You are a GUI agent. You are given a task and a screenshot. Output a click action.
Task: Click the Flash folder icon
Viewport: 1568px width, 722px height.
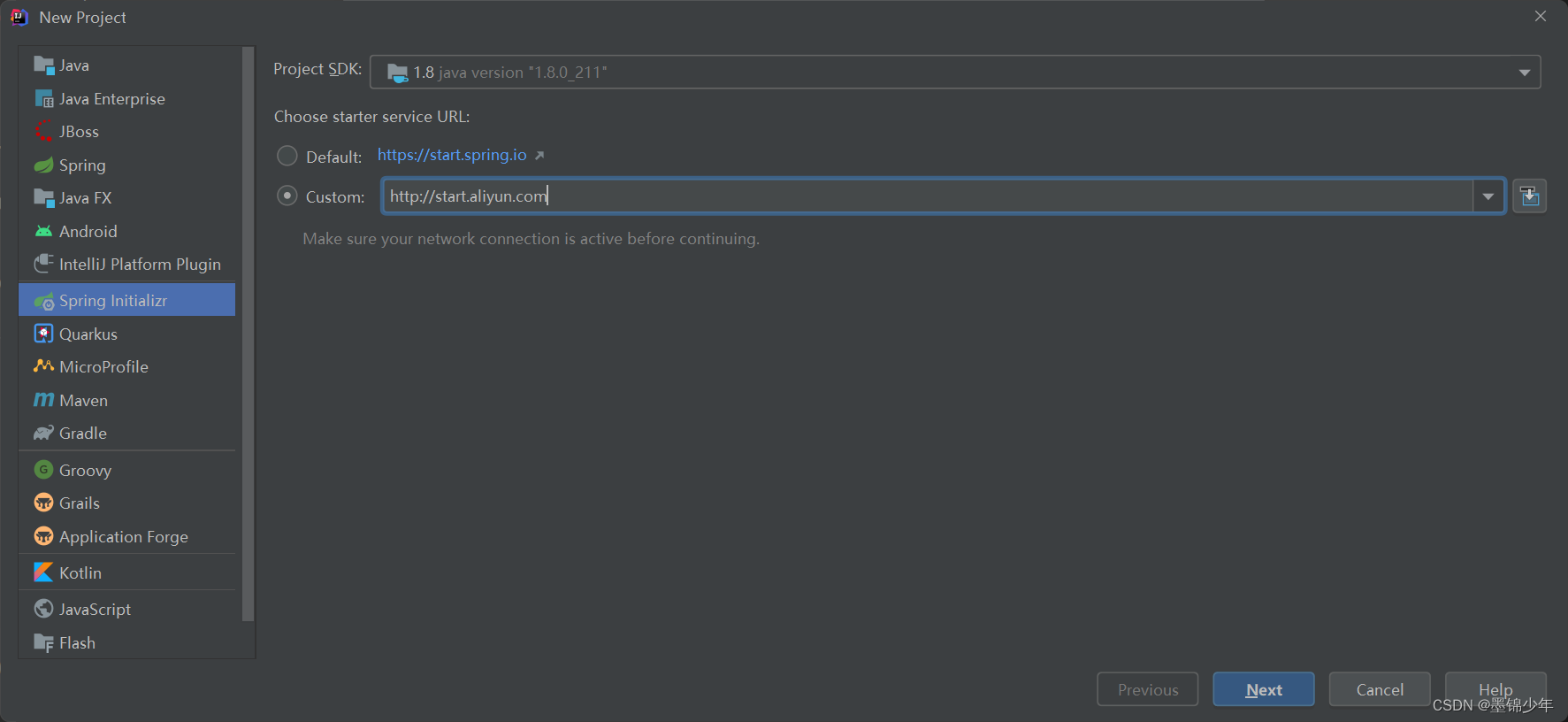click(43, 642)
